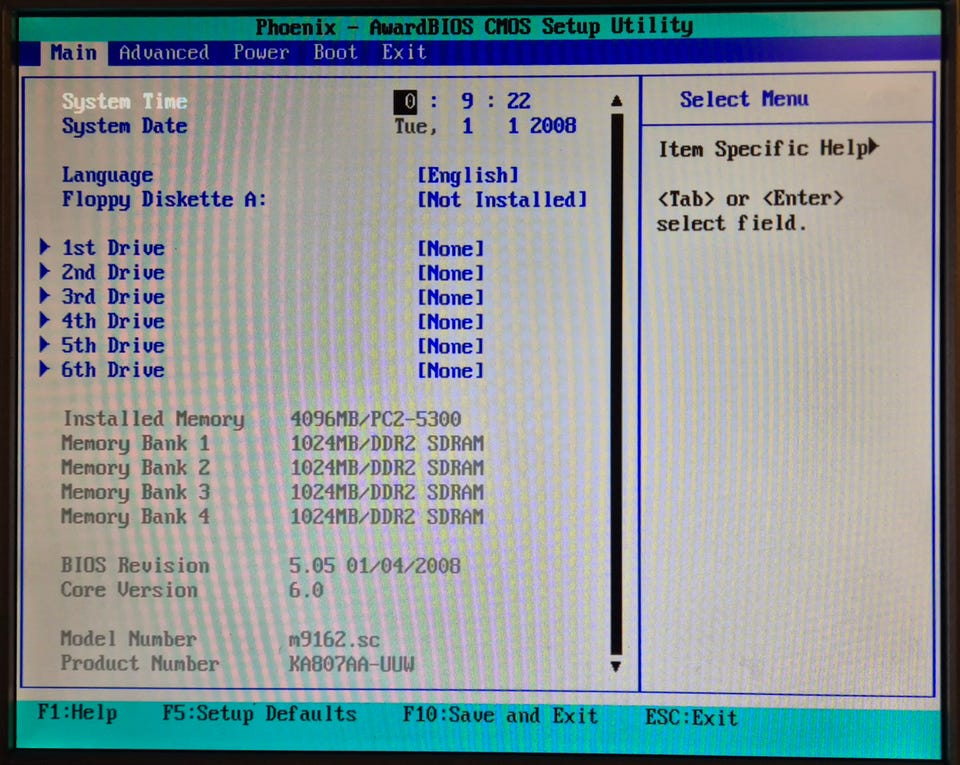Select the [None] value of 6th Drive
The image size is (960, 765).
(x=451, y=370)
